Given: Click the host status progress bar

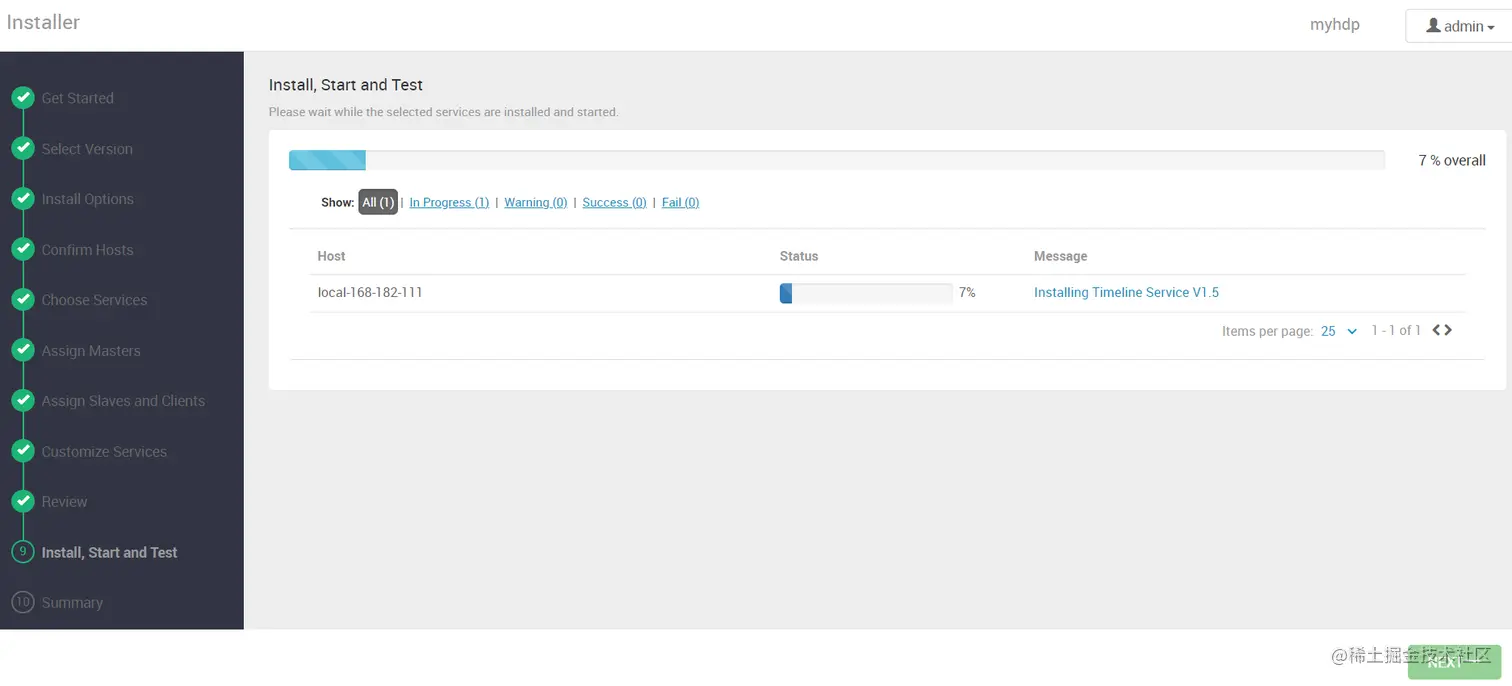Looking at the screenshot, I should pos(866,293).
